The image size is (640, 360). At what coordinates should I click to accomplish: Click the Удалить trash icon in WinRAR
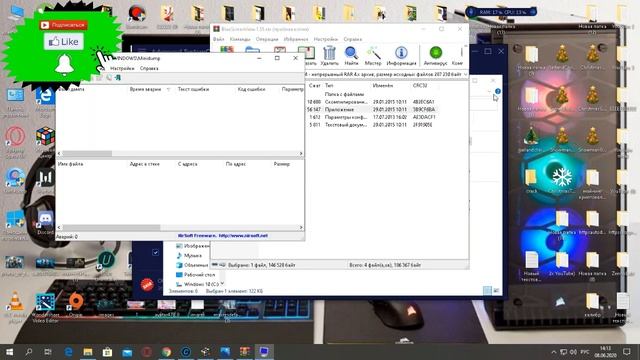(x=329, y=53)
